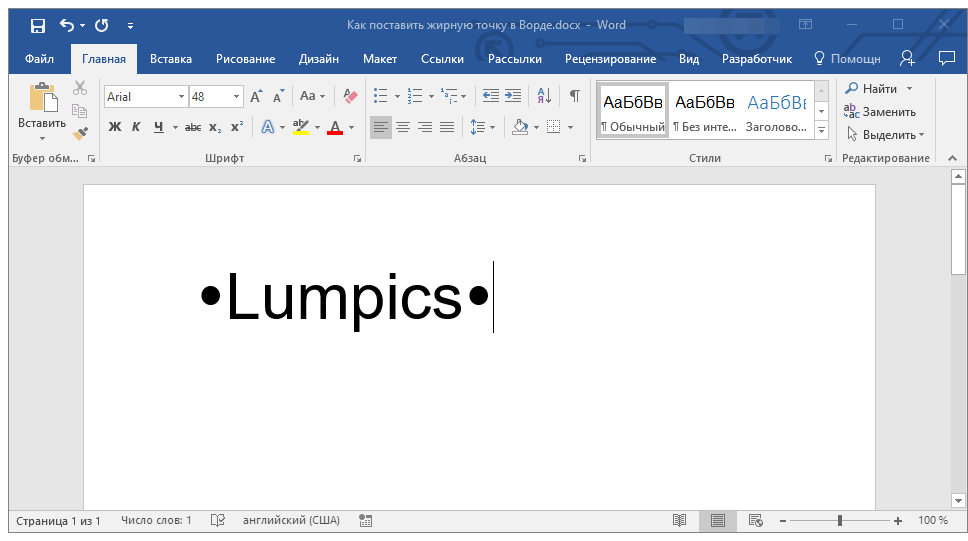The width and height of the screenshot is (968, 541).
Task: Click the vertical scrollbar down arrow
Action: pos(958,501)
